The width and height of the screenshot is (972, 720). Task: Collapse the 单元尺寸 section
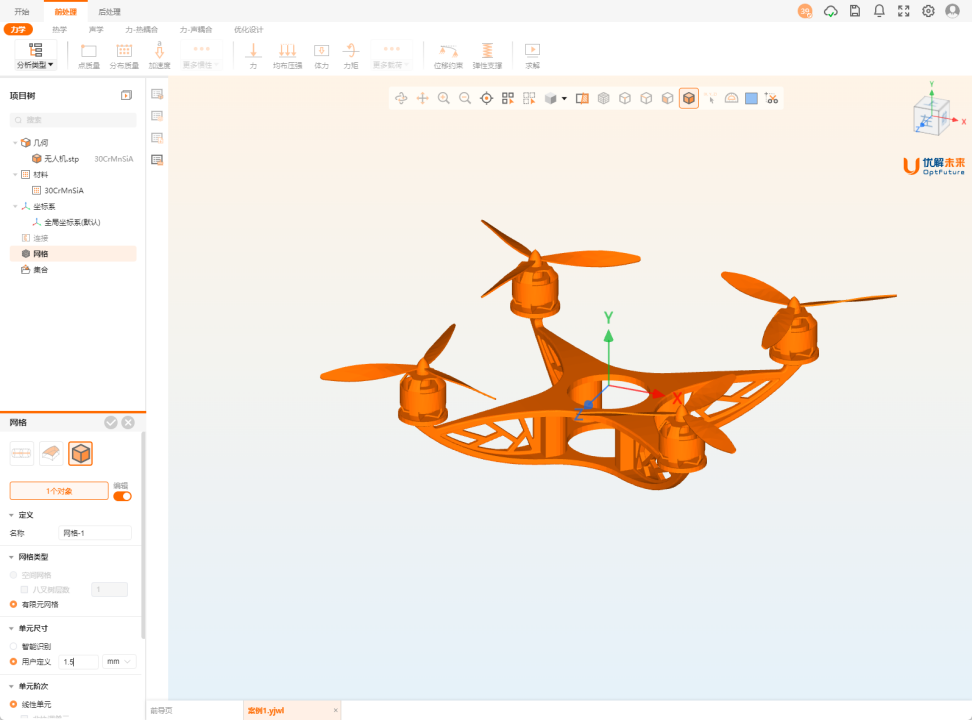pyautogui.click(x=11, y=628)
